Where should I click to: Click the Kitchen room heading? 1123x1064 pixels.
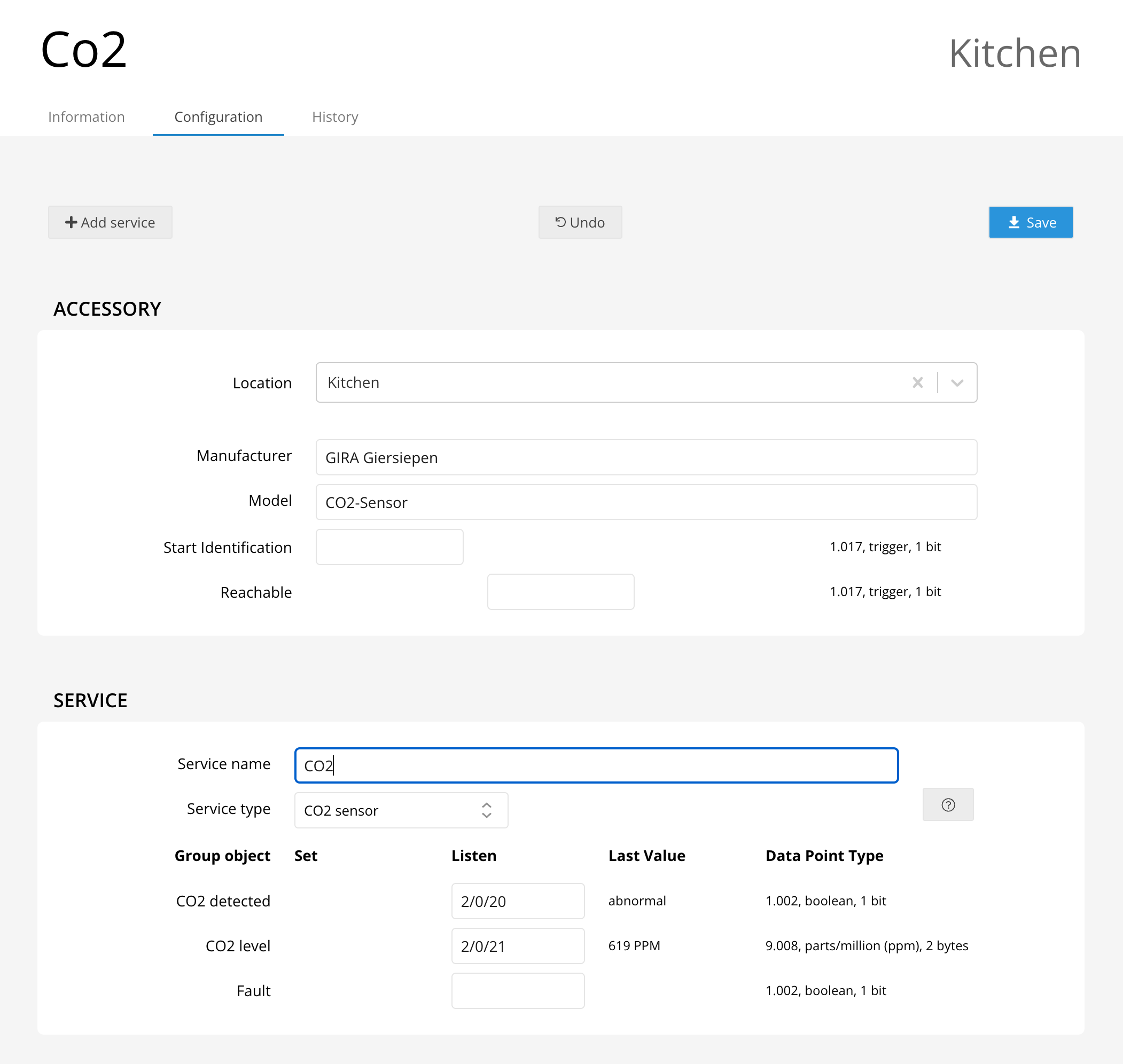click(1014, 53)
